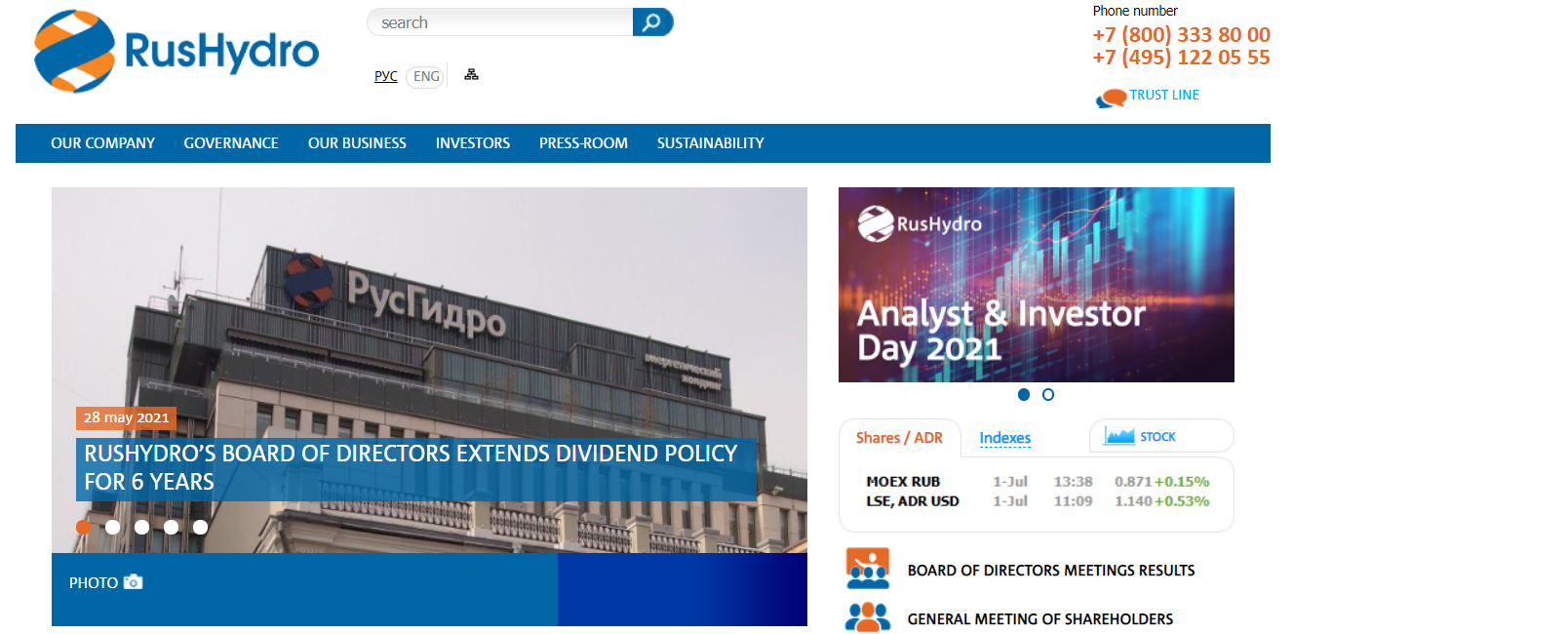
Task: Click the MOEX RUB quote row label
Action: [x=903, y=482]
